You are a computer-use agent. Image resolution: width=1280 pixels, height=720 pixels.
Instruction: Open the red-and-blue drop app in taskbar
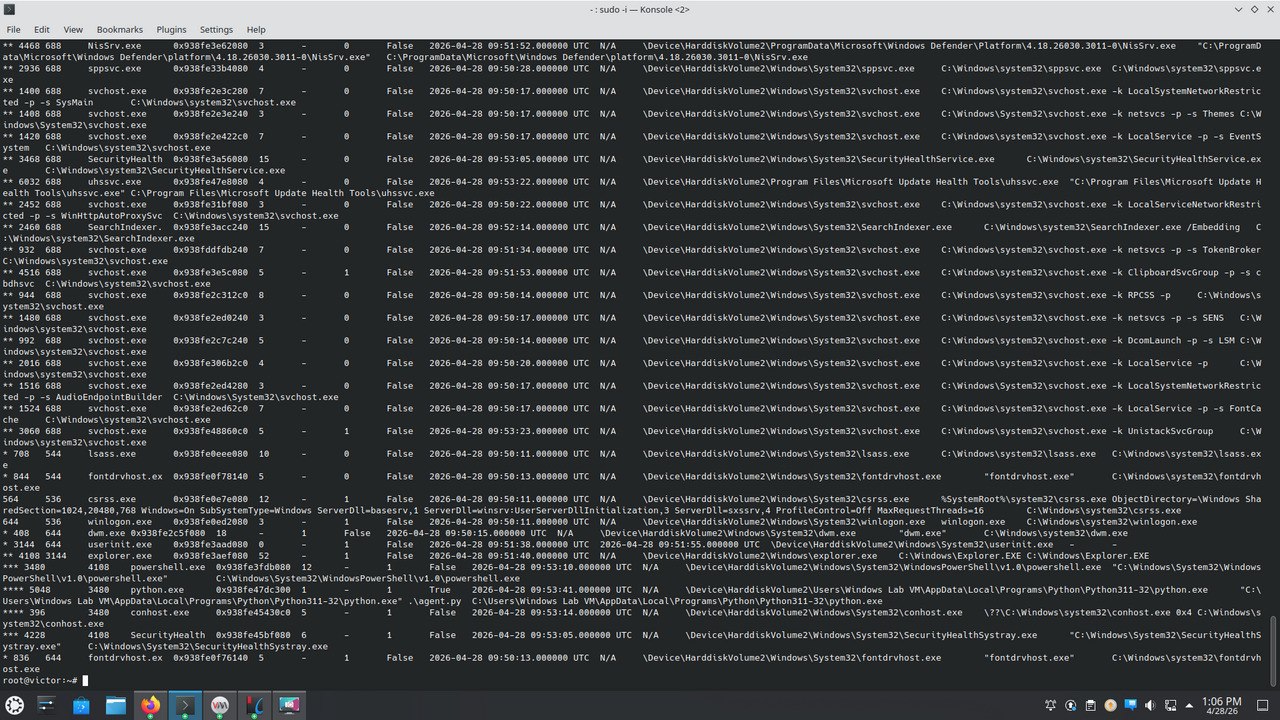(254, 706)
